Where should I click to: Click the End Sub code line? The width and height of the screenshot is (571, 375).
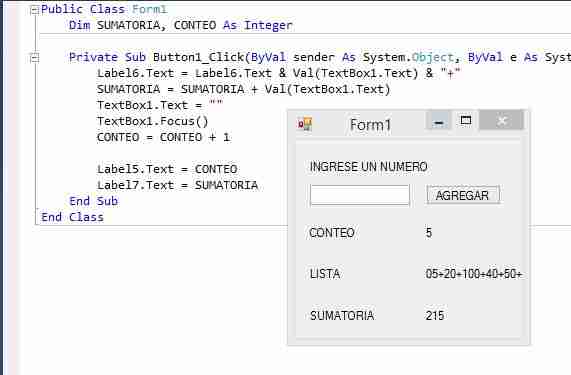[93, 201]
